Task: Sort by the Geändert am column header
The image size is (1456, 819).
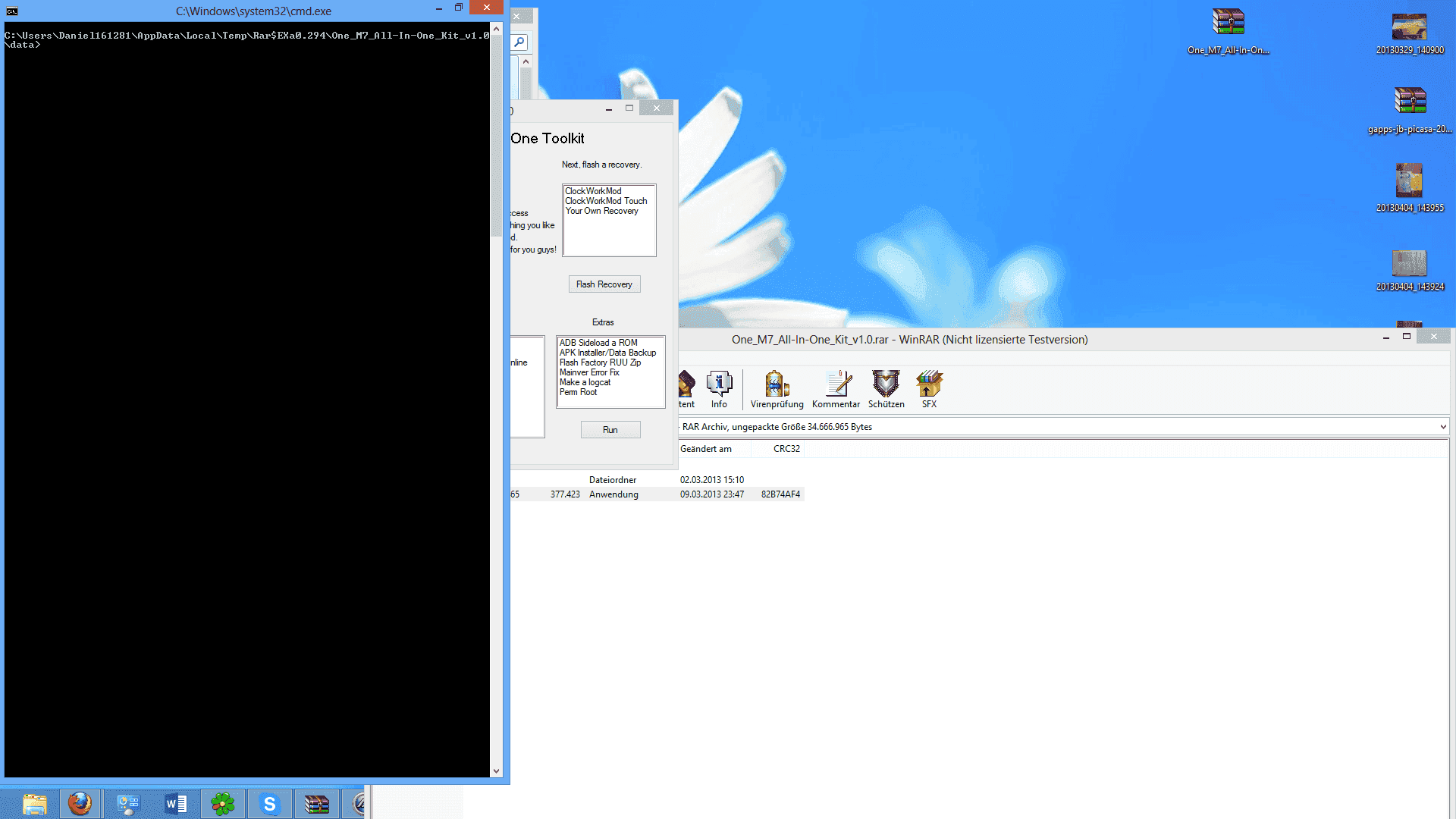Action: click(714, 449)
